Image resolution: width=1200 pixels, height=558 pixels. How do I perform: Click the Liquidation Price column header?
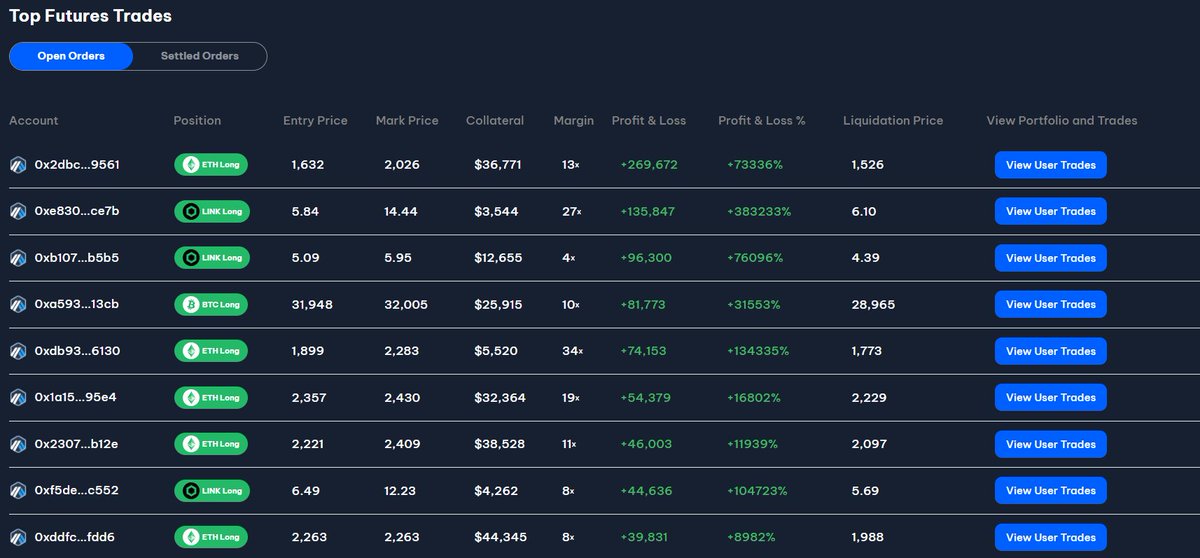pyautogui.click(x=893, y=120)
